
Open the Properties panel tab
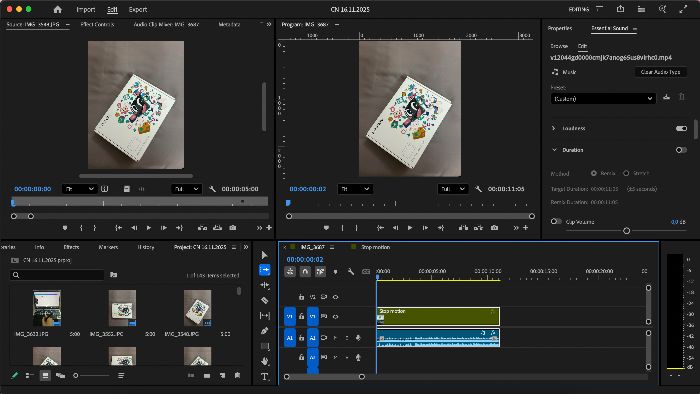click(559, 28)
